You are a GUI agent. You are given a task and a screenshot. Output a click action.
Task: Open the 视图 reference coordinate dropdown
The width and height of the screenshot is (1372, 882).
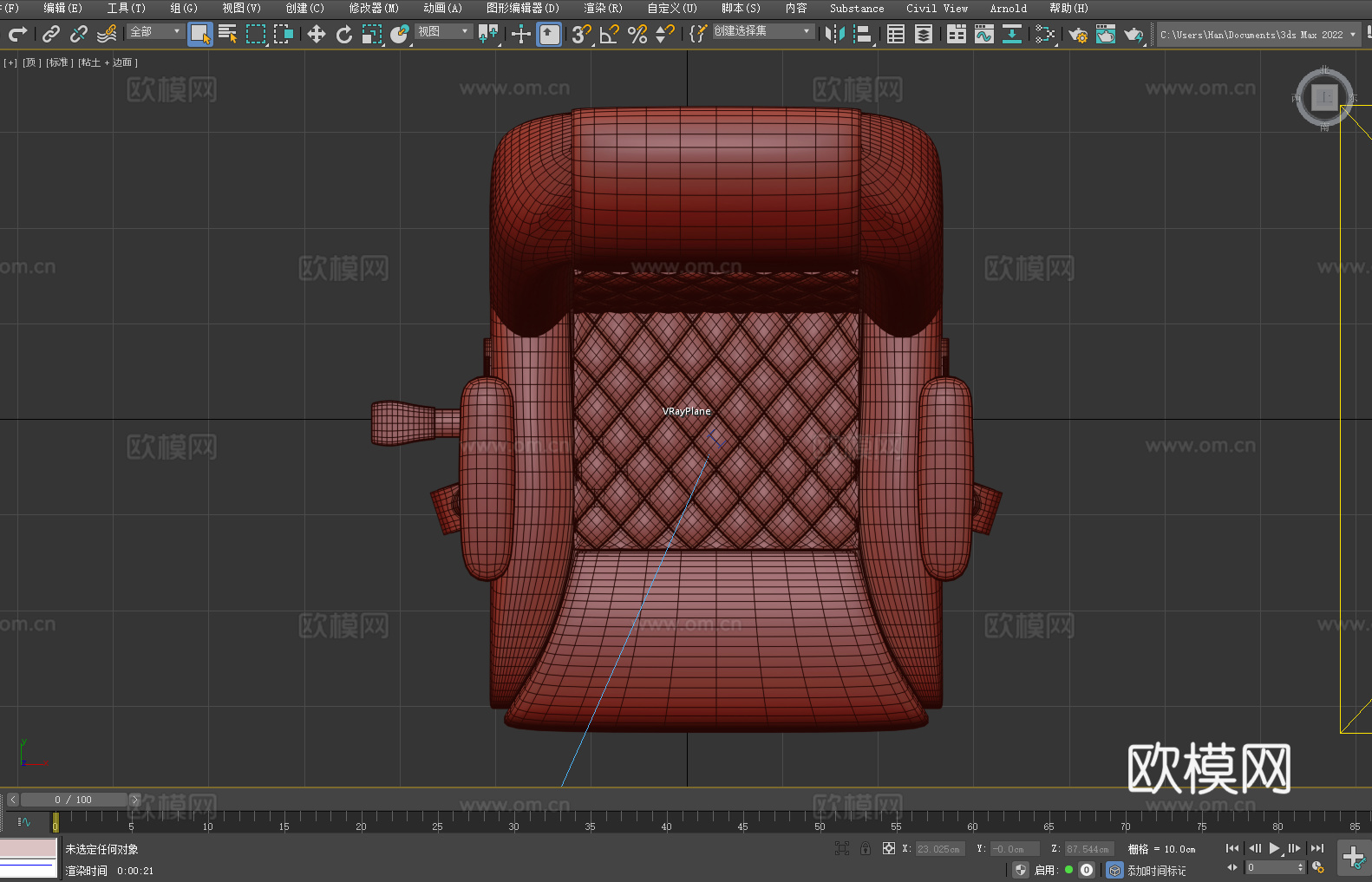pyautogui.click(x=443, y=31)
